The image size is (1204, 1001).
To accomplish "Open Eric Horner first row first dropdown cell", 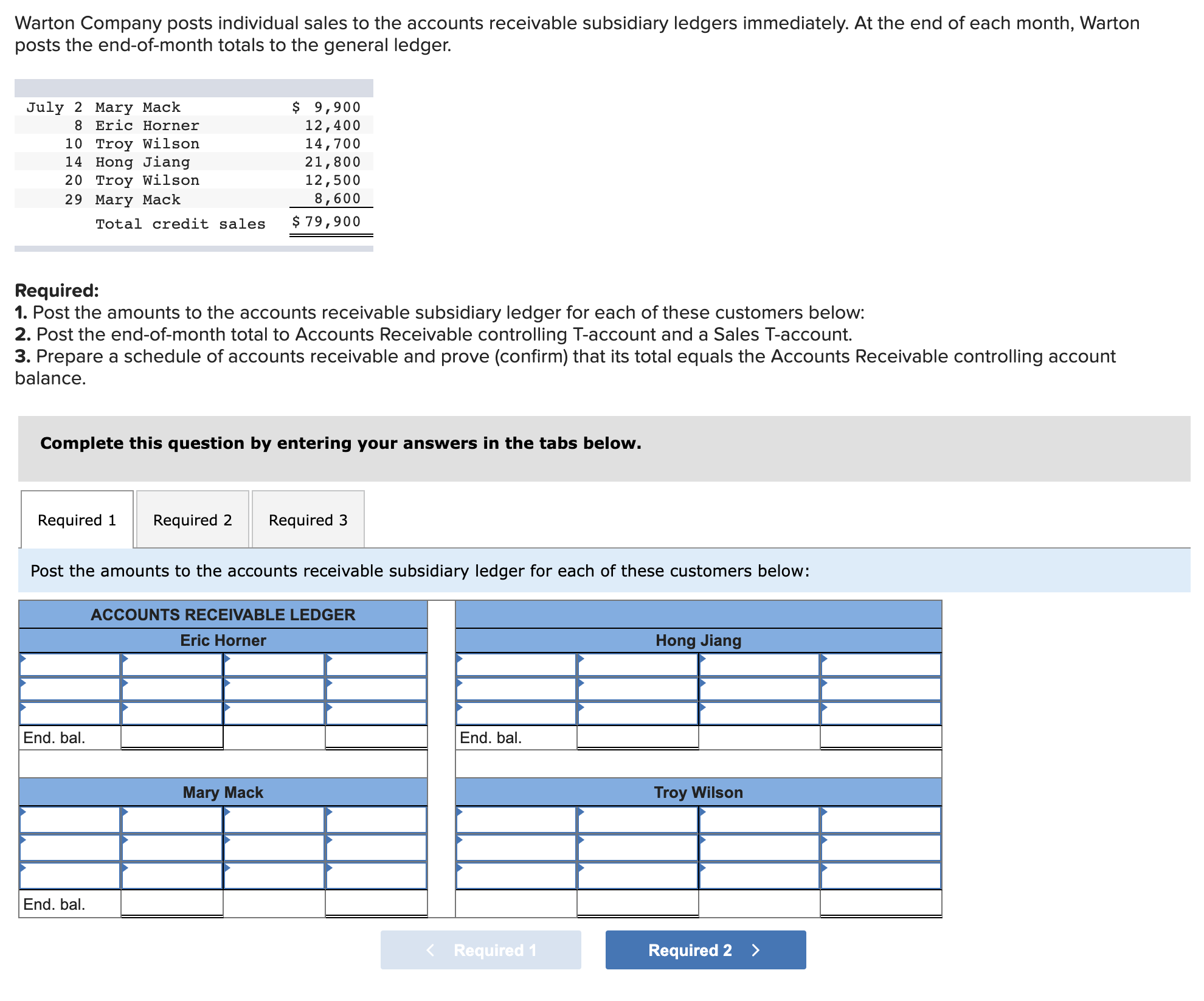I will click(x=70, y=665).
